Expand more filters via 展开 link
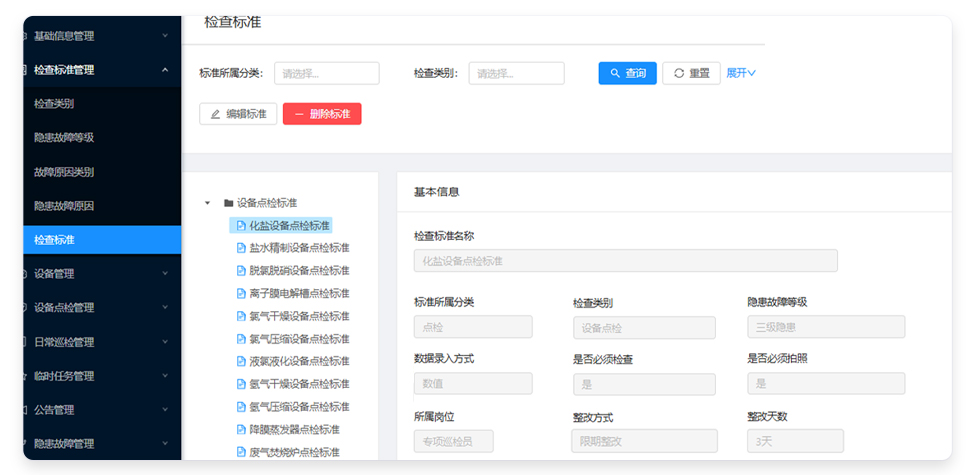 741,73
